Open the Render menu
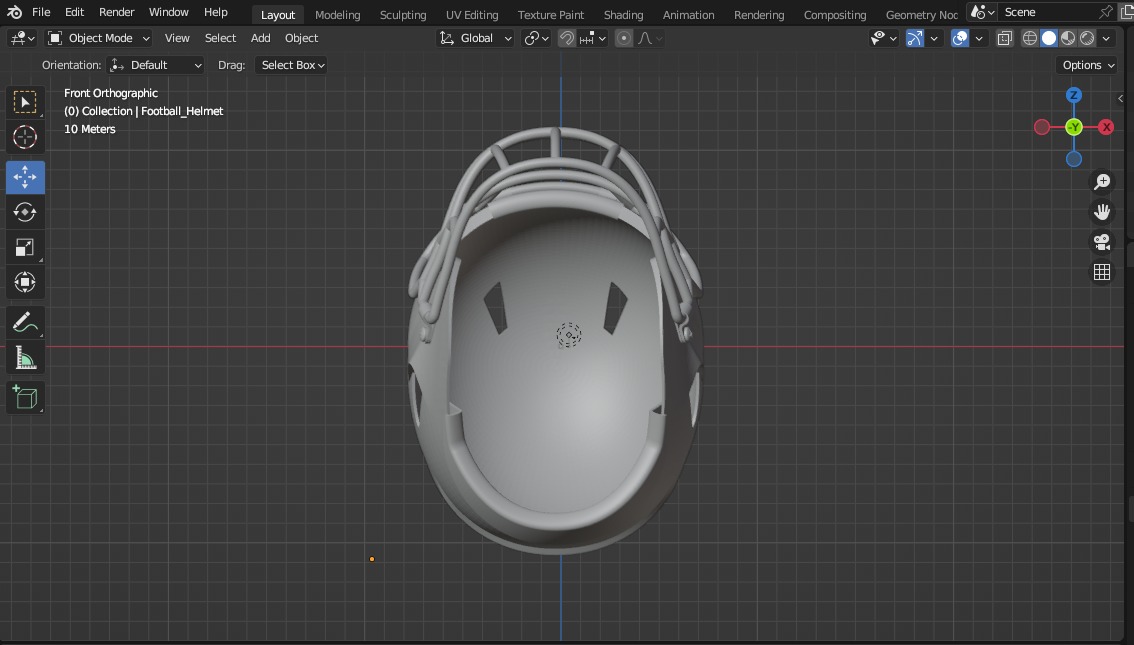The width and height of the screenshot is (1134, 645). click(116, 12)
